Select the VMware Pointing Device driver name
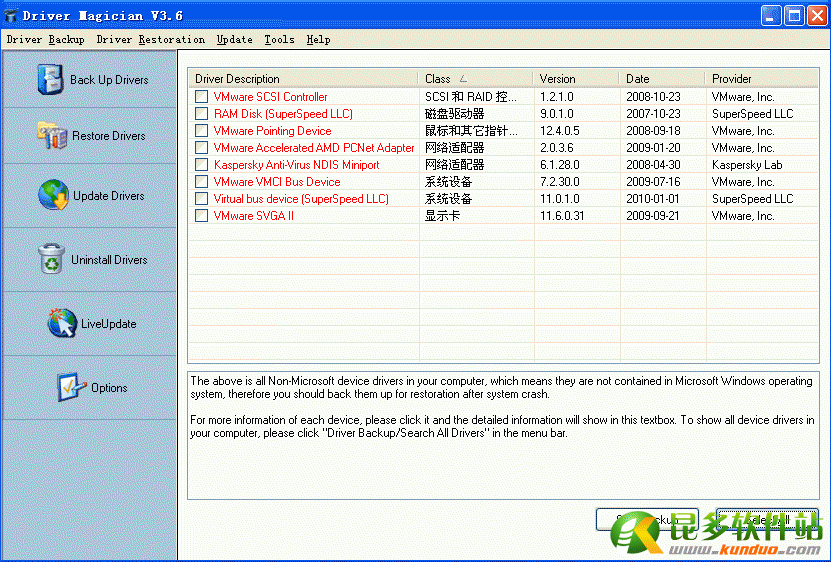Screen dimensions: 831x562 (272, 130)
